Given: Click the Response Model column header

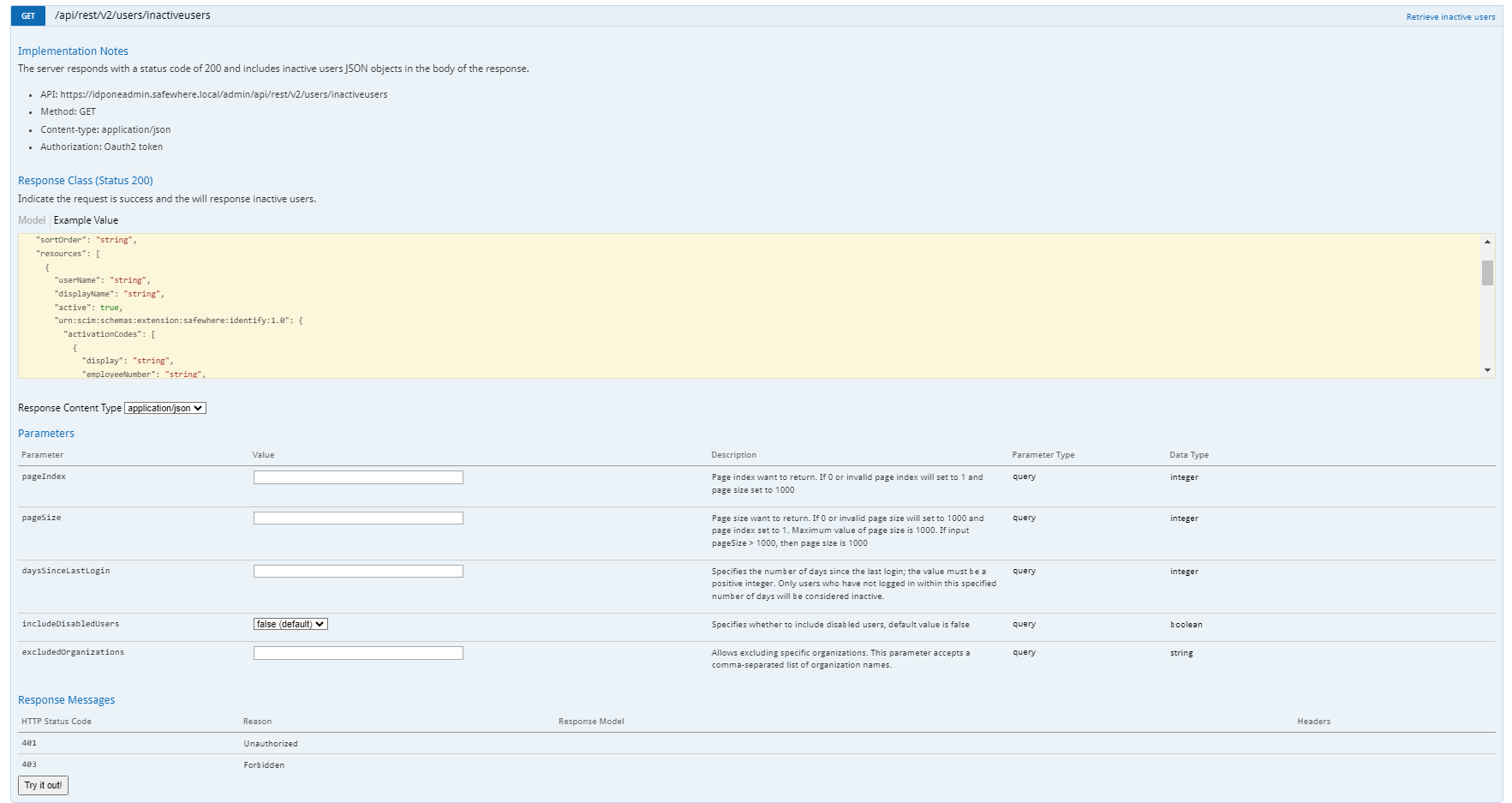Looking at the screenshot, I should (x=591, y=722).
